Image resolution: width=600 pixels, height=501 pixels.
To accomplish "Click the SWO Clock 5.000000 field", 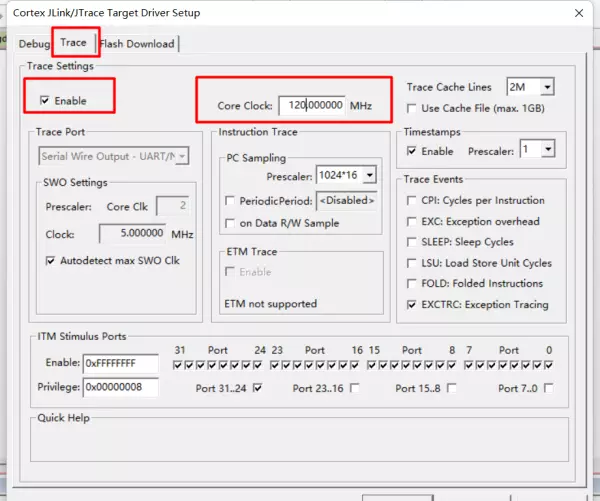I will [133, 233].
